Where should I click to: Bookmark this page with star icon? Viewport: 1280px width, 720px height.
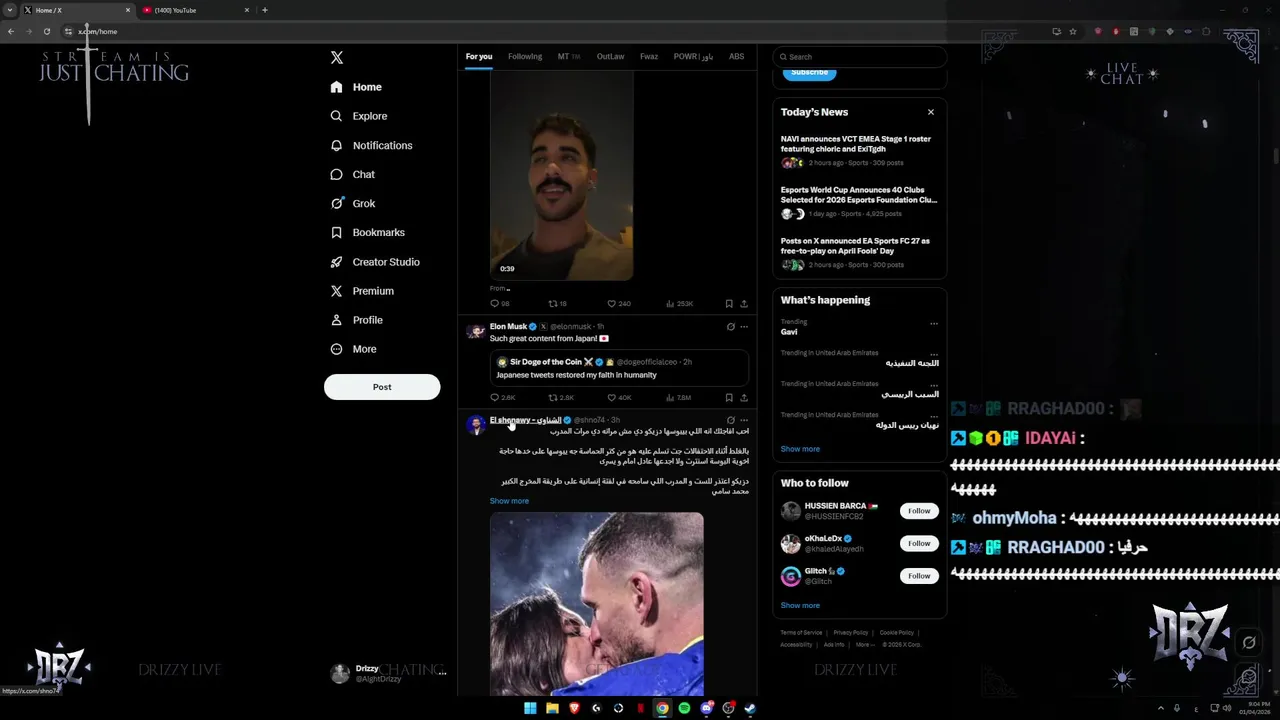(1073, 31)
